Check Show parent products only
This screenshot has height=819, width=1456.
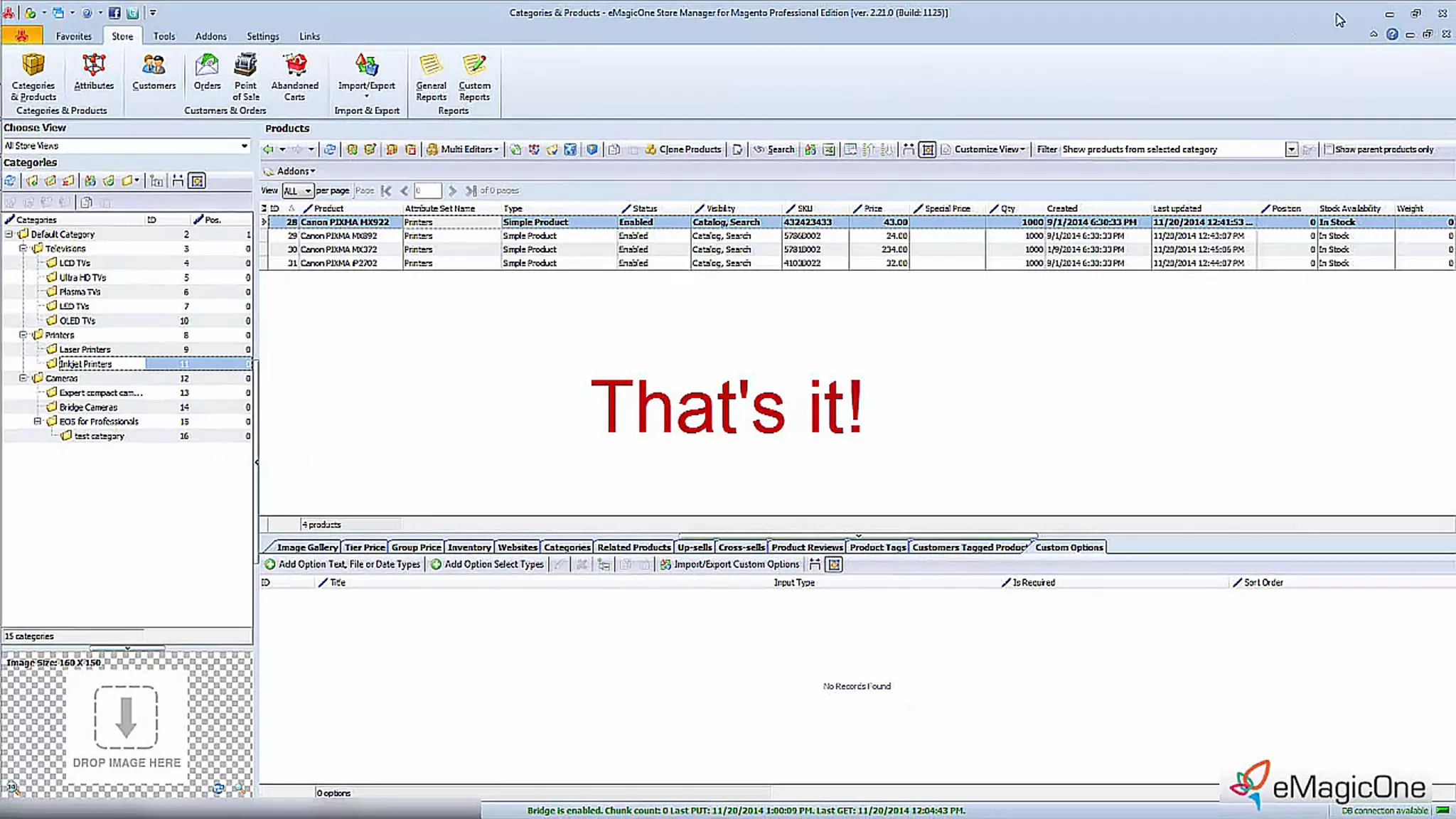click(1329, 149)
